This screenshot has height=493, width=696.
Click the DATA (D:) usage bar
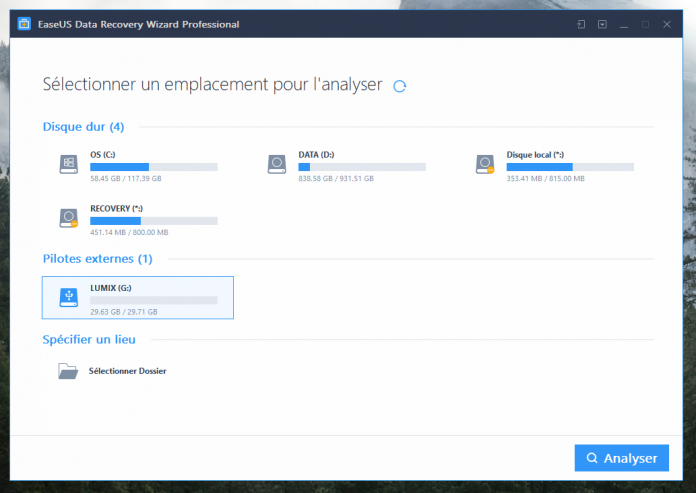(x=362, y=167)
